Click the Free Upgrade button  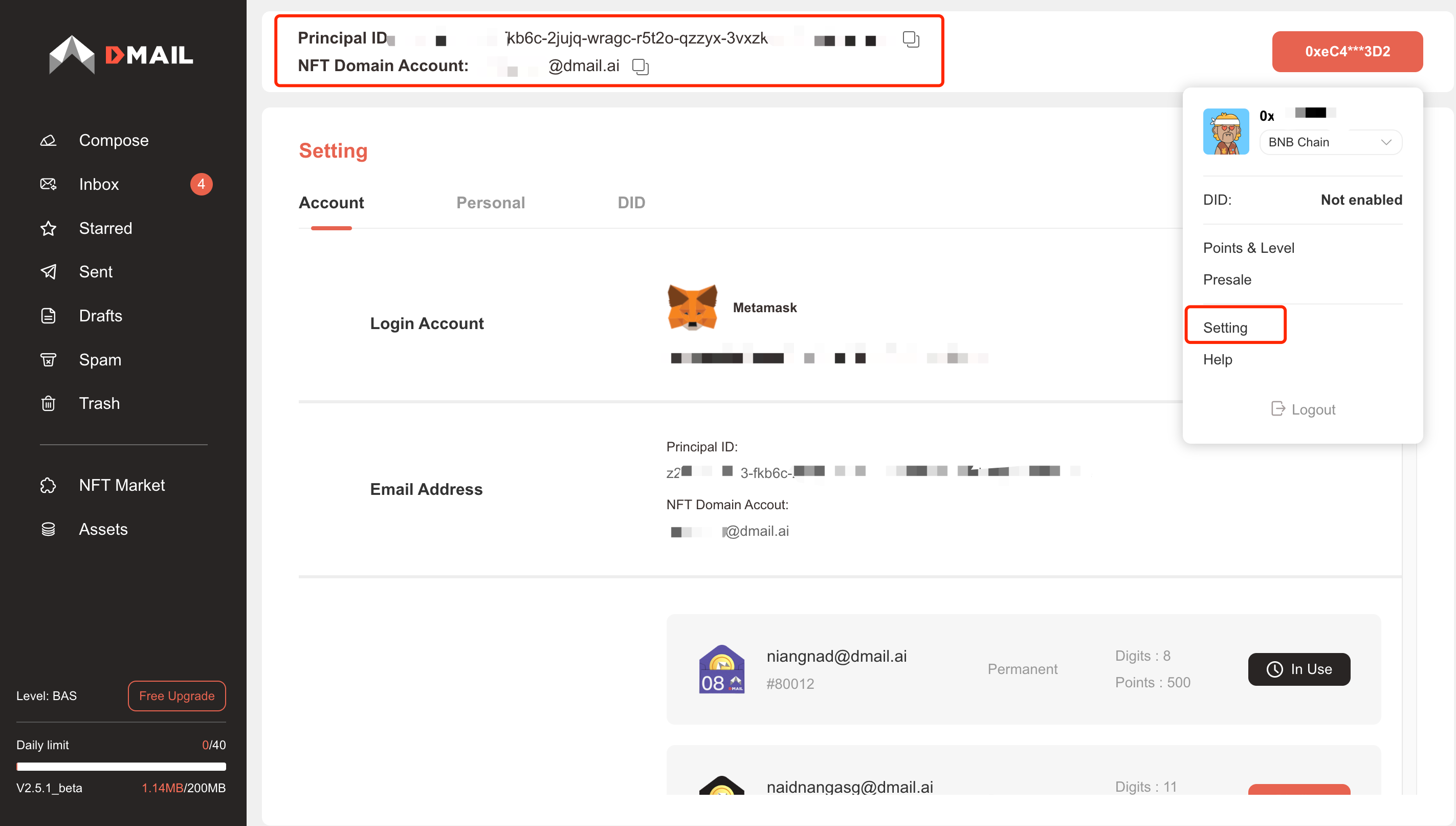[177, 695]
